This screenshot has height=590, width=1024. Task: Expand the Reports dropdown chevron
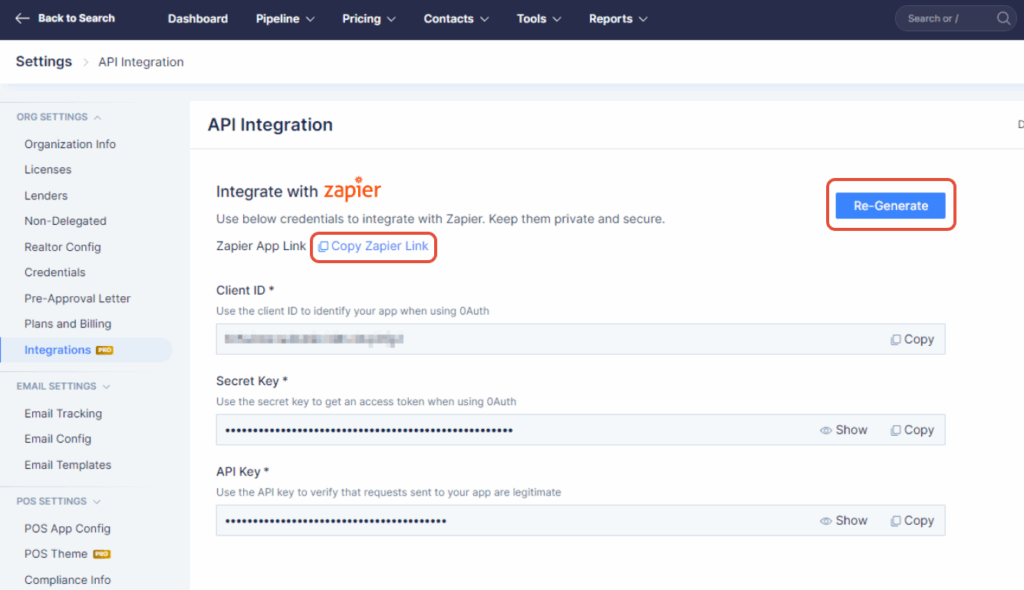pos(643,20)
